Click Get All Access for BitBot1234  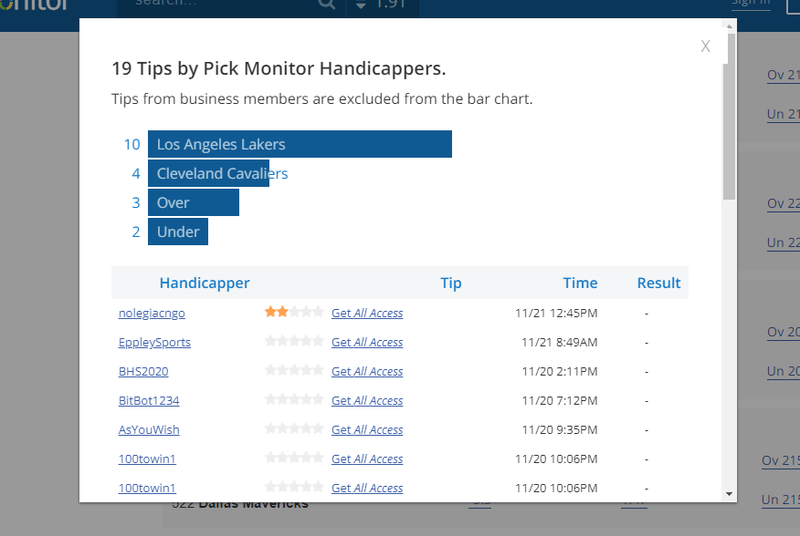click(367, 400)
